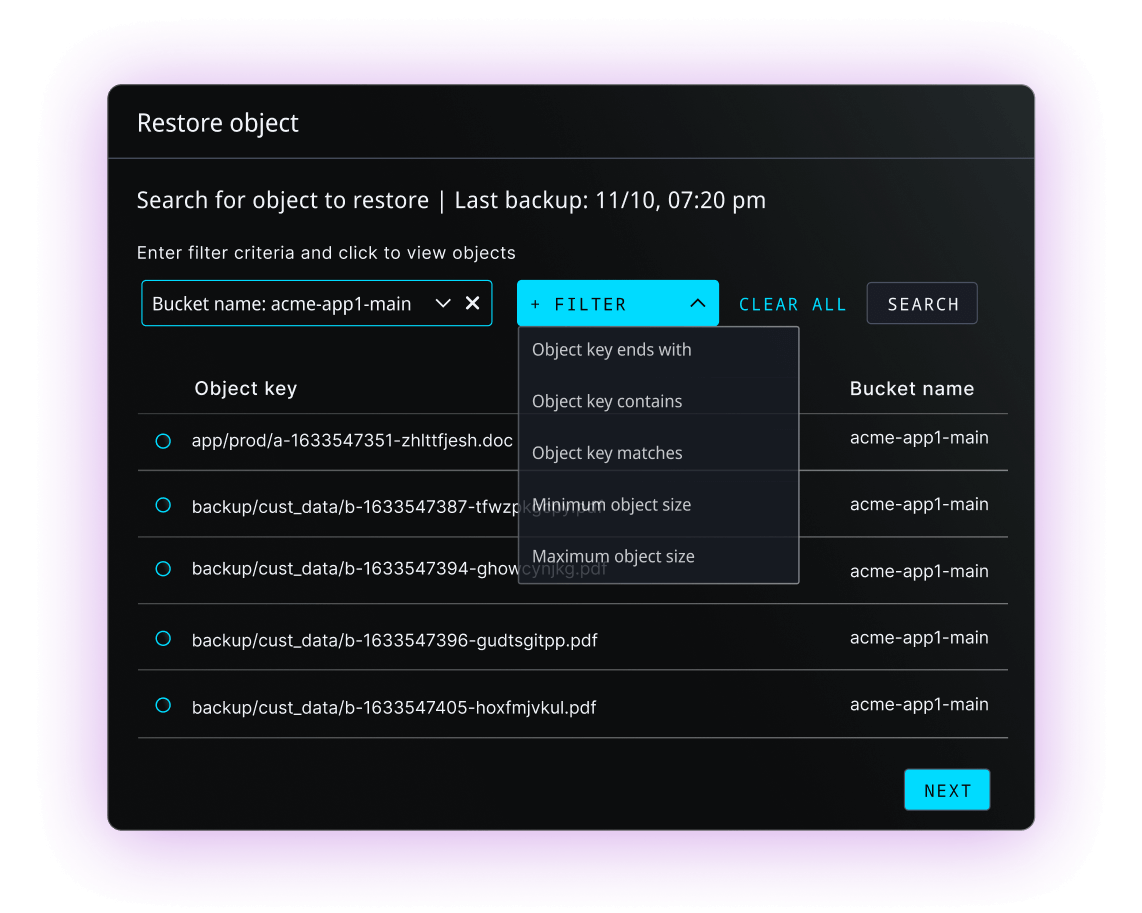Screen dimensions: 1142x913
Task: Pick 'Object key matches' filter option
Action: pos(607,453)
